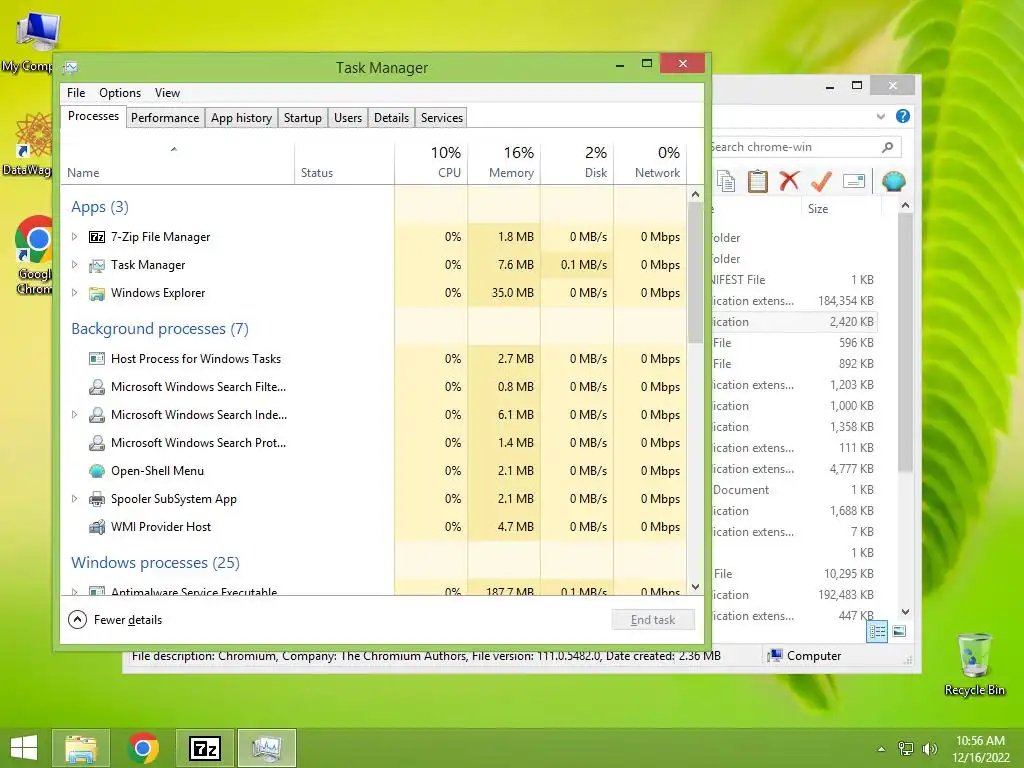Click Host Process for Windows Tasks icon
The width and height of the screenshot is (1024, 768).
[x=97, y=359]
